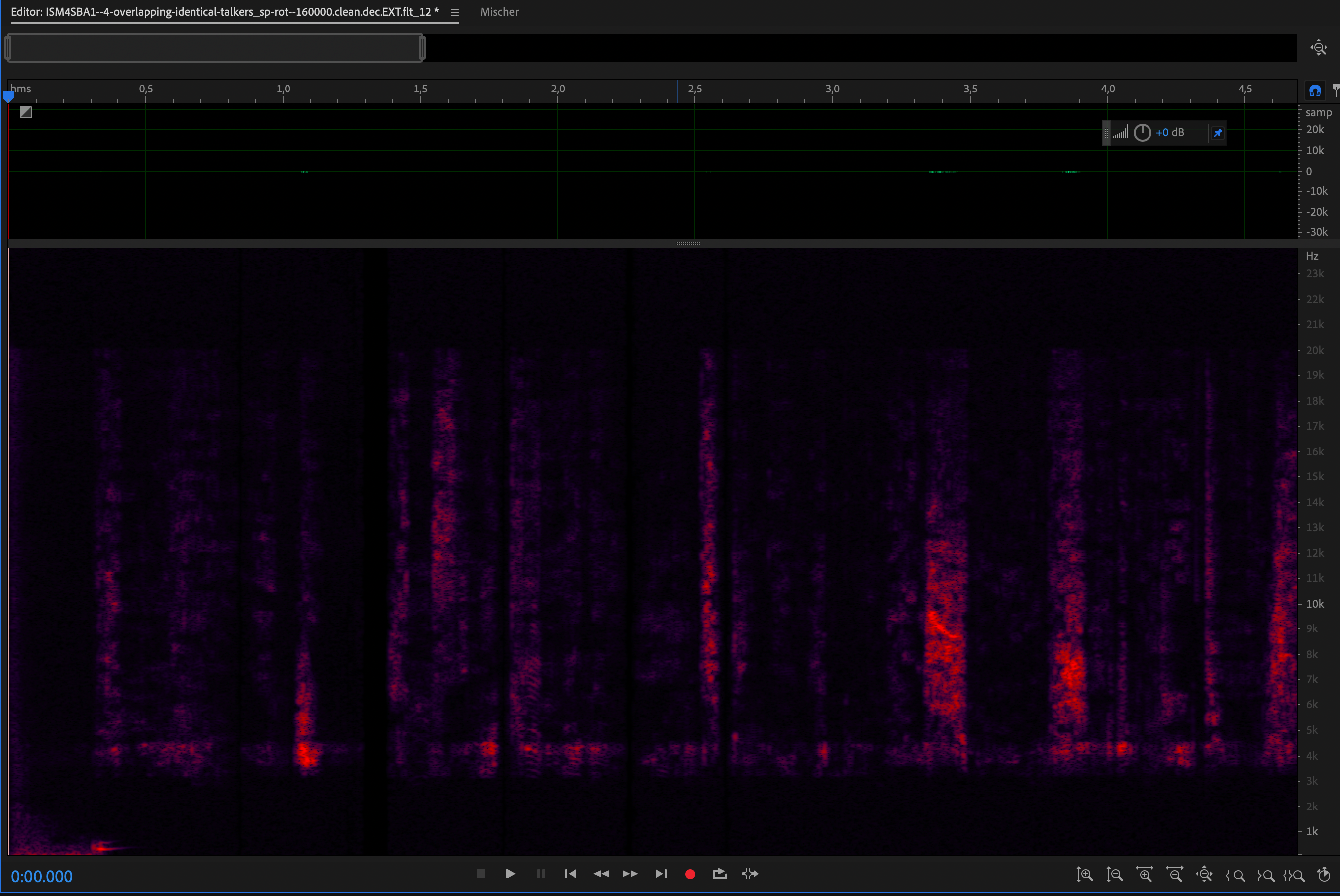Zoom out amplitude vertically
The width and height of the screenshot is (1340, 896).
1114,875
